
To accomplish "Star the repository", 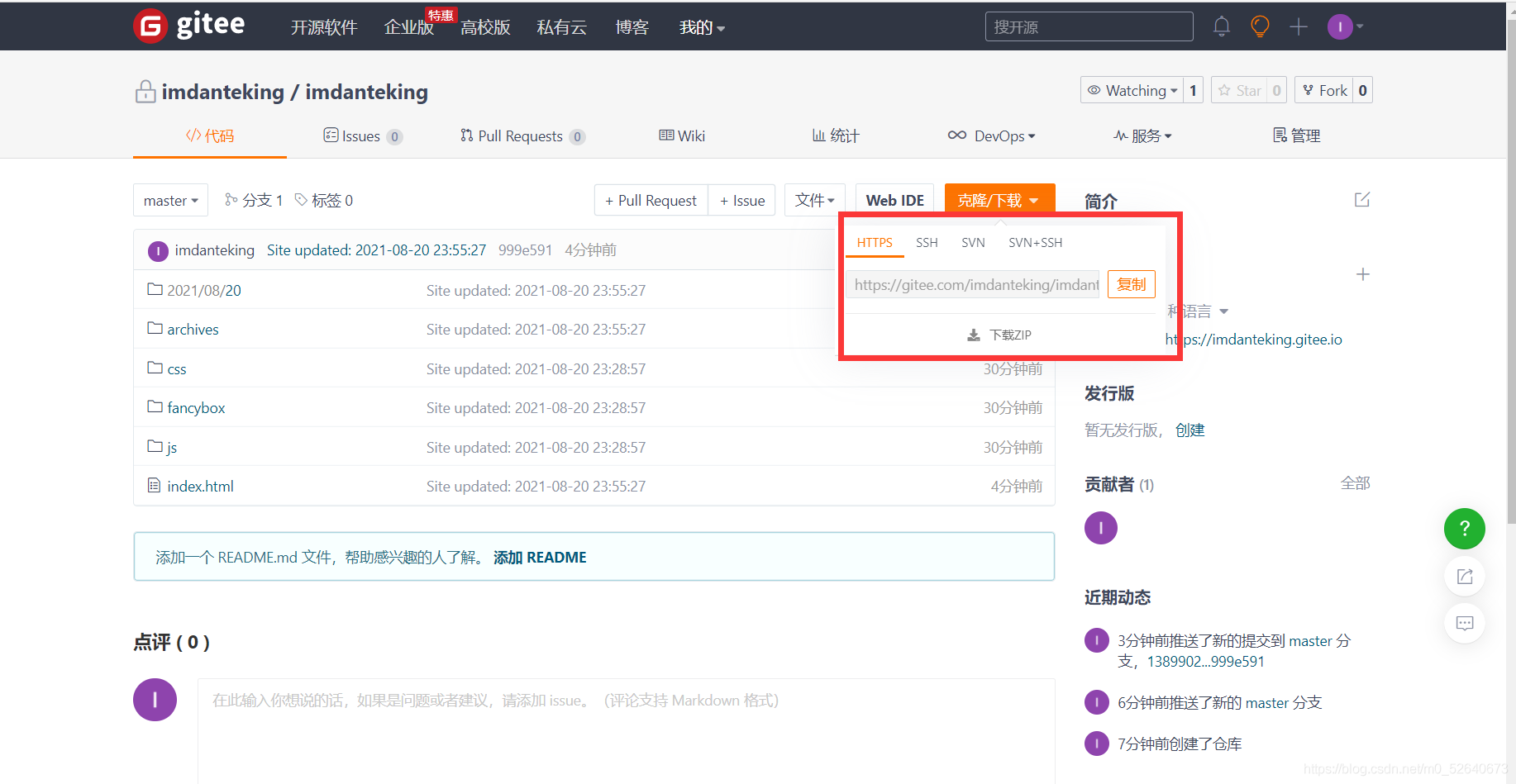I will pyautogui.click(x=1239, y=90).
